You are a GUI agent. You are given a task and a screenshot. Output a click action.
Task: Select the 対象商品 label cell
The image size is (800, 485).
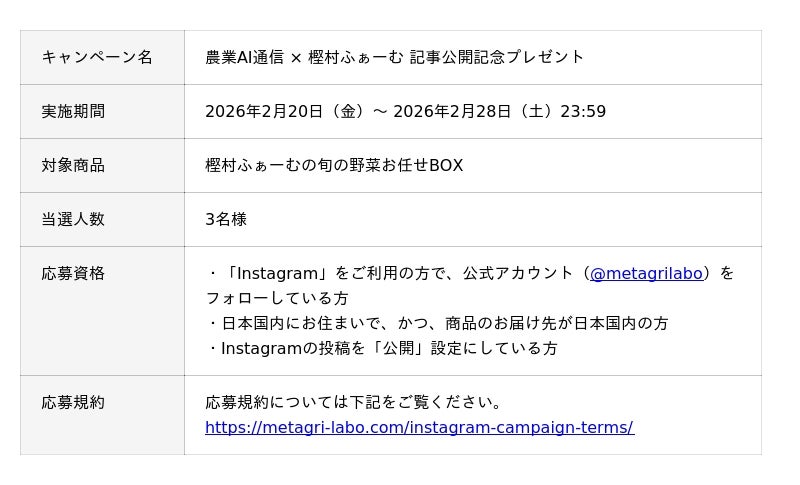point(73,165)
